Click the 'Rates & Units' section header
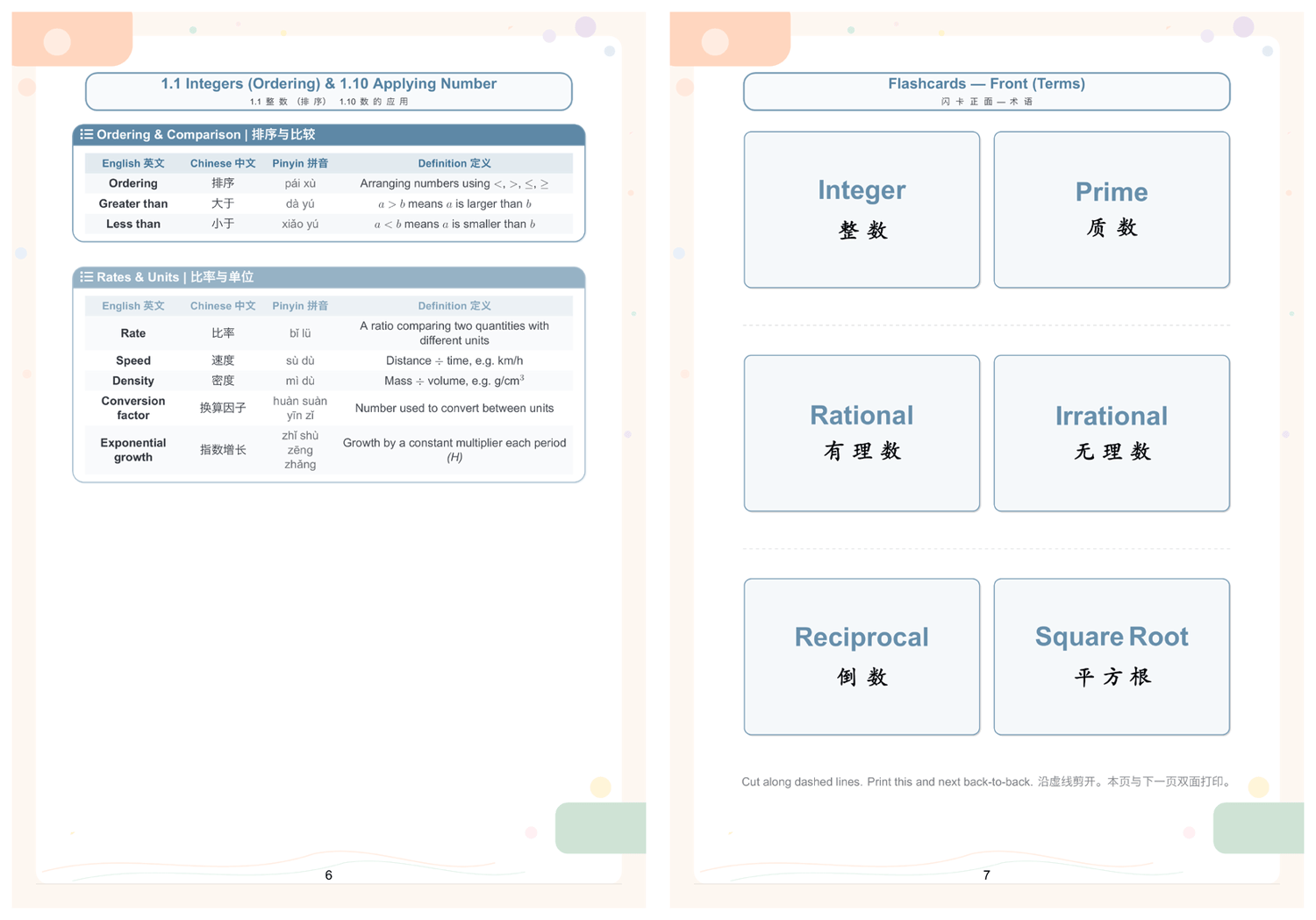Viewport: 1316px width, 920px height. click(x=329, y=277)
